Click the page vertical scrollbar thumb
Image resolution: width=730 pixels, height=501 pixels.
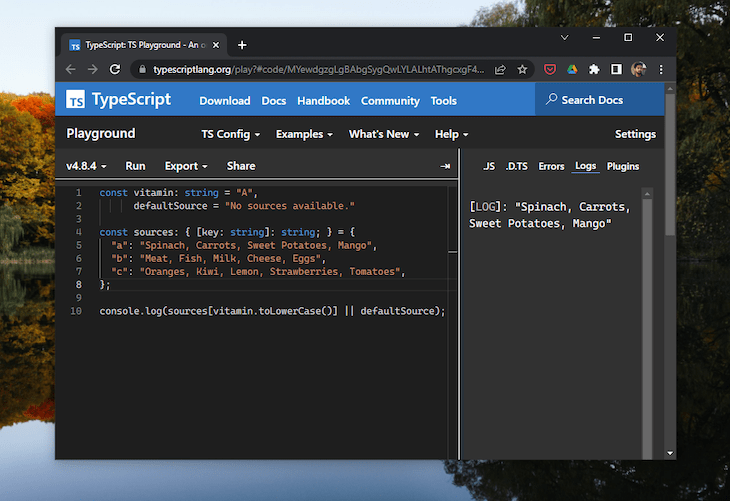point(670,165)
